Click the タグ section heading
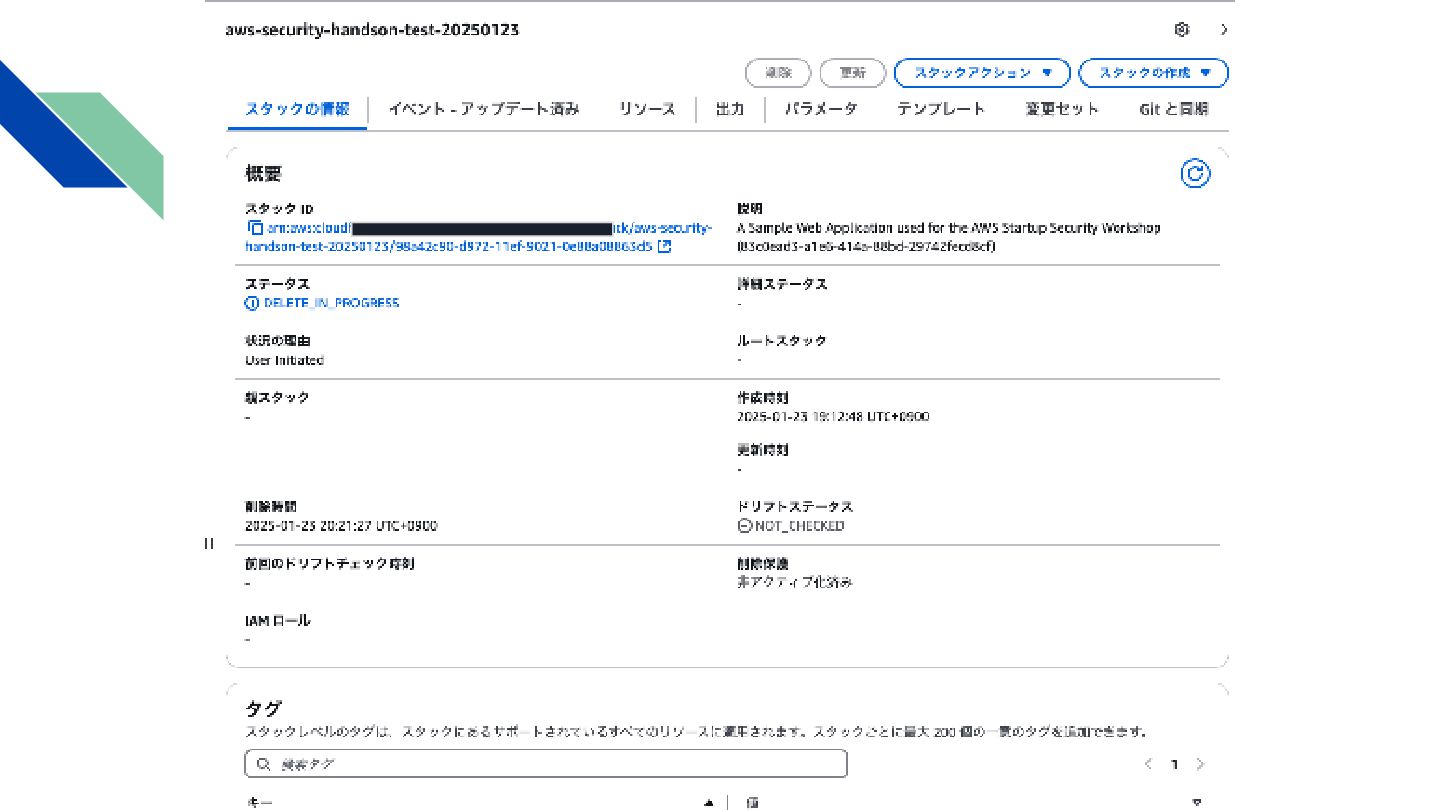The image size is (1440, 810). [263, 709]
